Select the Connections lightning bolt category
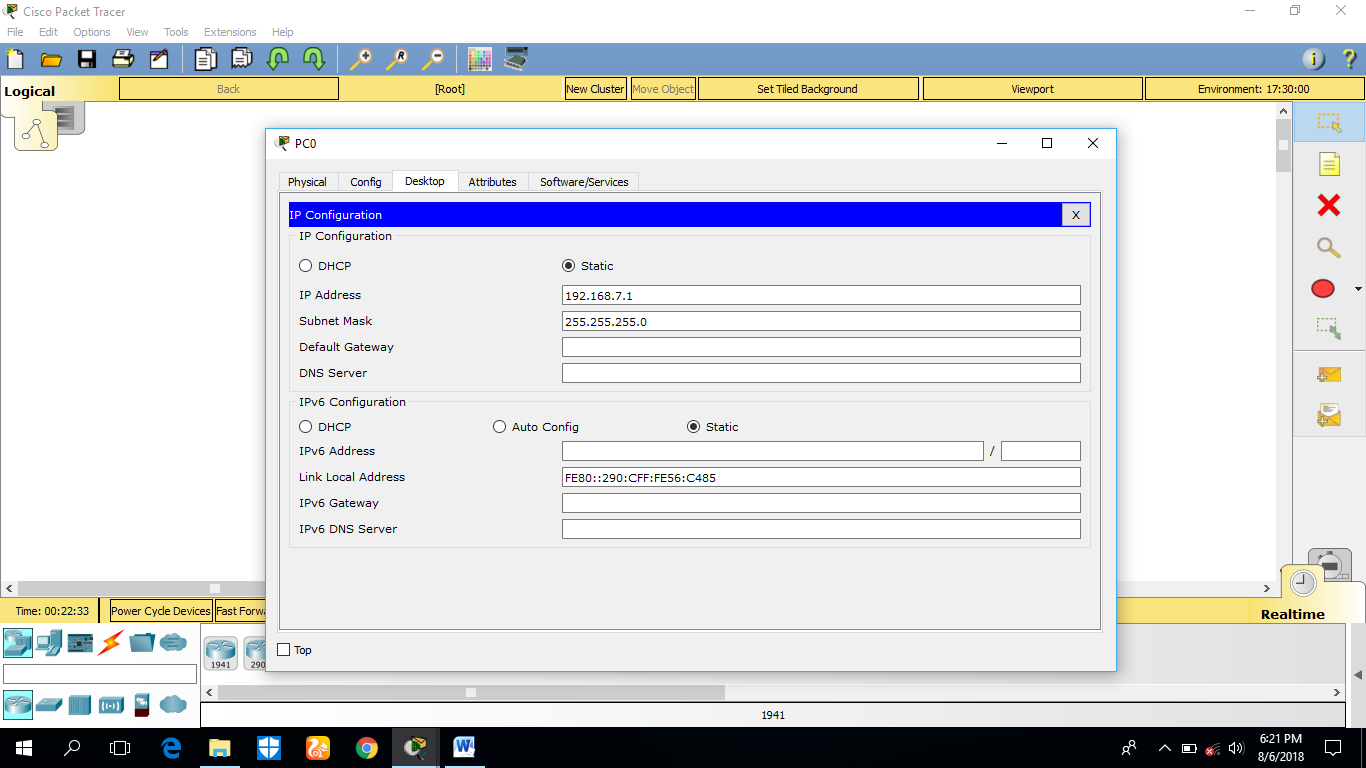This screenshot has height=768, width=1366. click(110, 641)
